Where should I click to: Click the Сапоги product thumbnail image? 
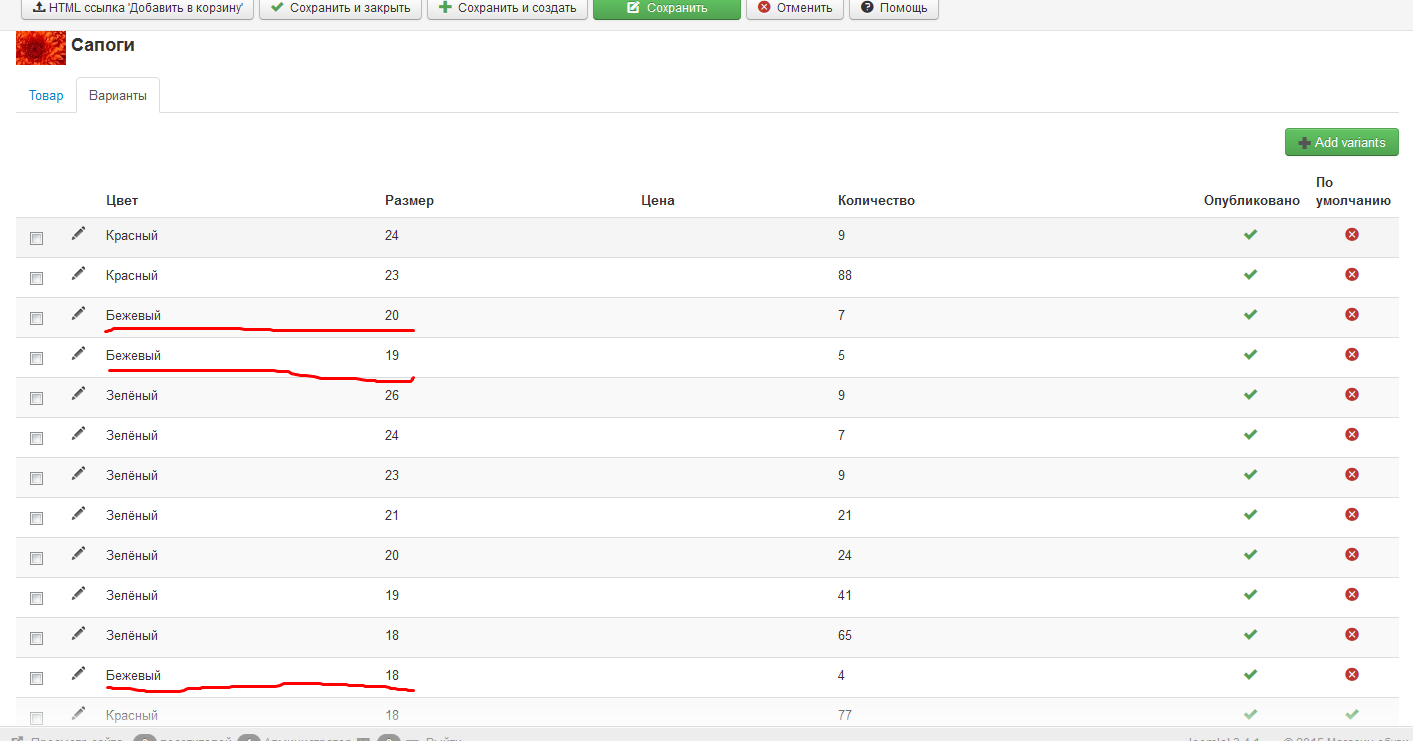point(41,47)
